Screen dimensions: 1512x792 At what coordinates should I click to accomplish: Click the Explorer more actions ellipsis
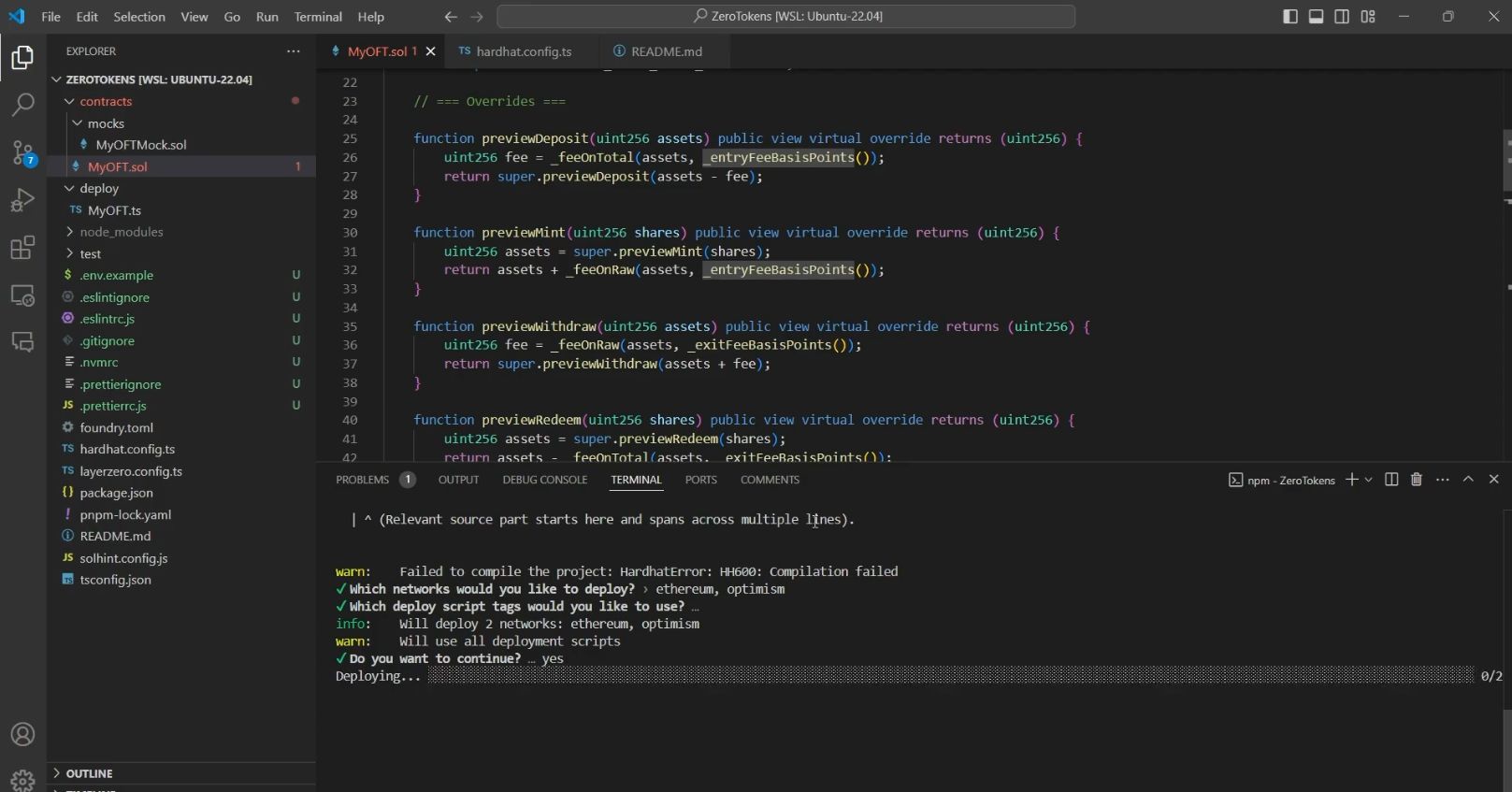pos(294,51)
